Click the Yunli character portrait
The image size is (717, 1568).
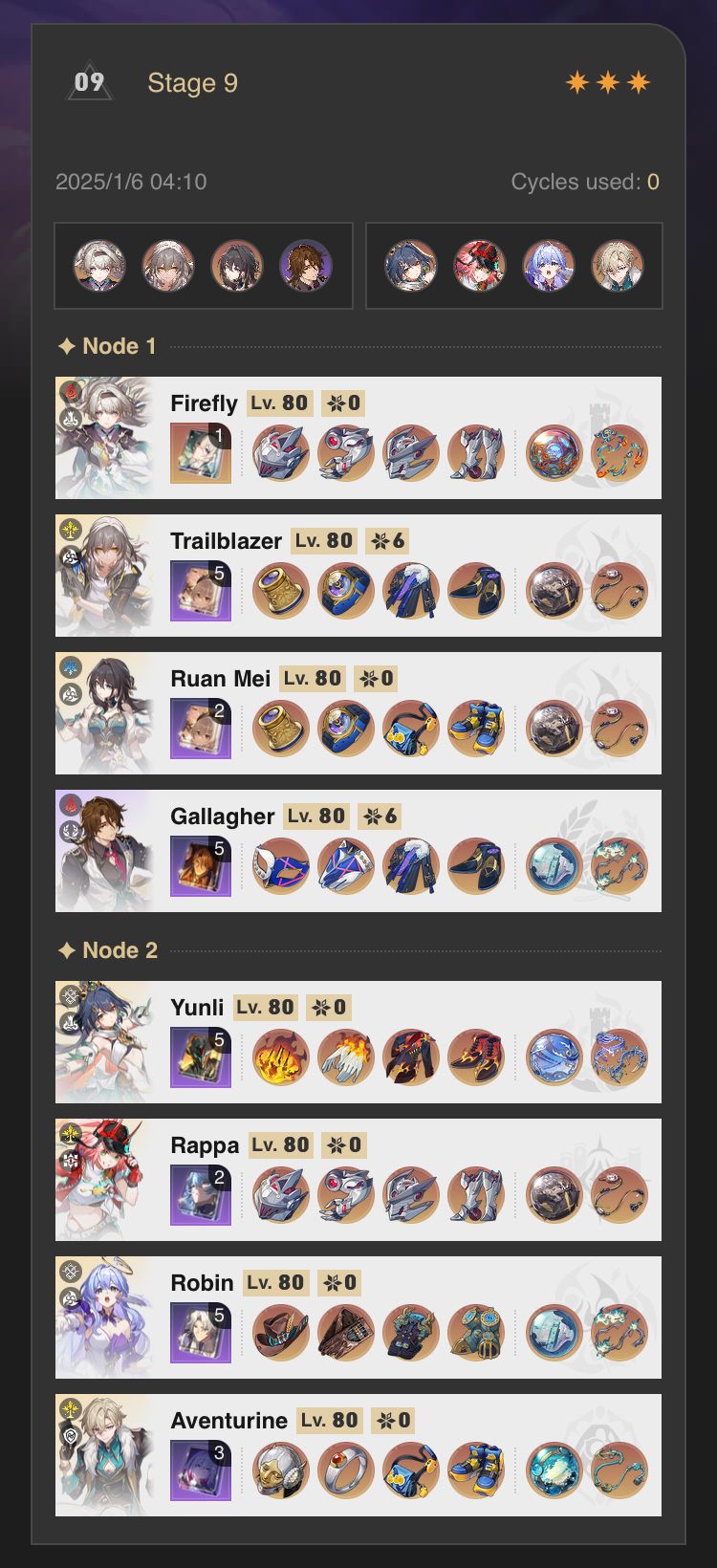coord(105,1042)
